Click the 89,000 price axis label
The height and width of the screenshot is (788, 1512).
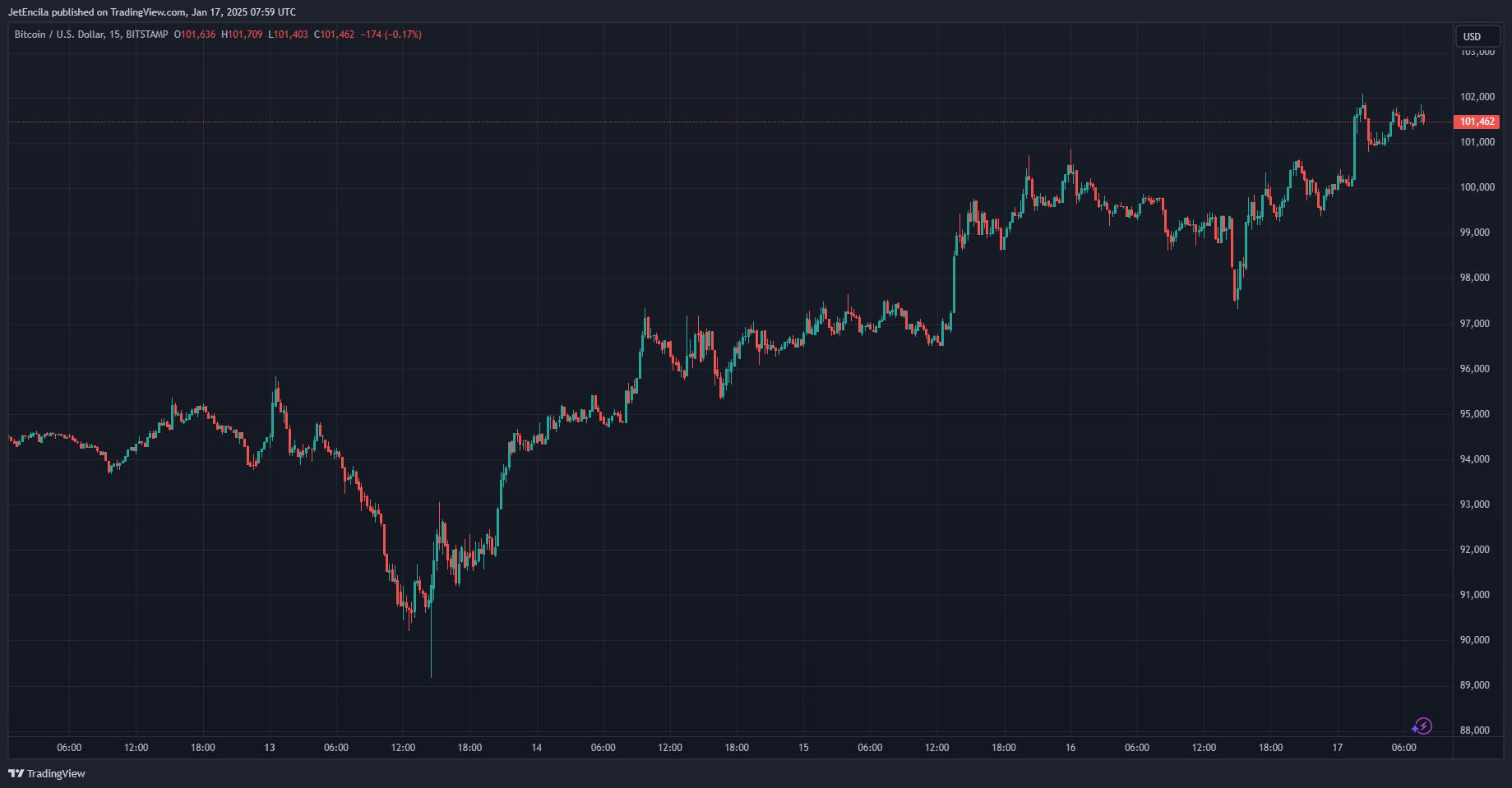(1475, 685)
